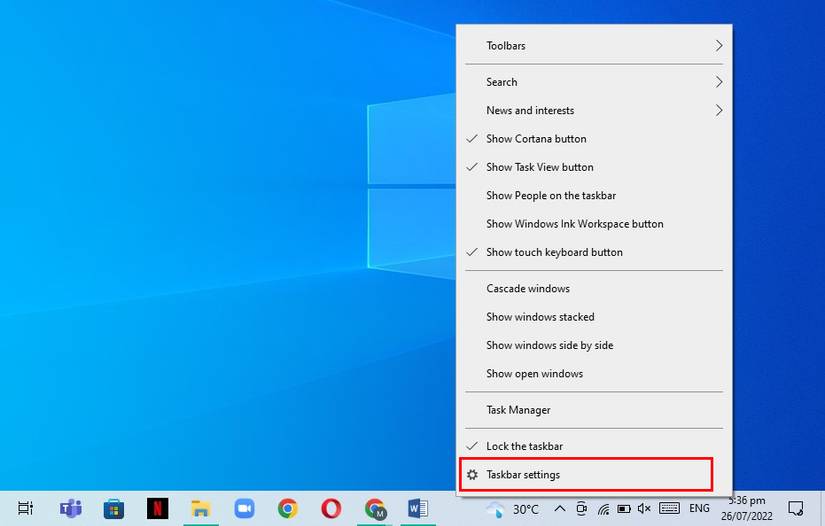Open Microsoft Word from the taskbar
Screen dimensions: 825x526
pos(418,508)
